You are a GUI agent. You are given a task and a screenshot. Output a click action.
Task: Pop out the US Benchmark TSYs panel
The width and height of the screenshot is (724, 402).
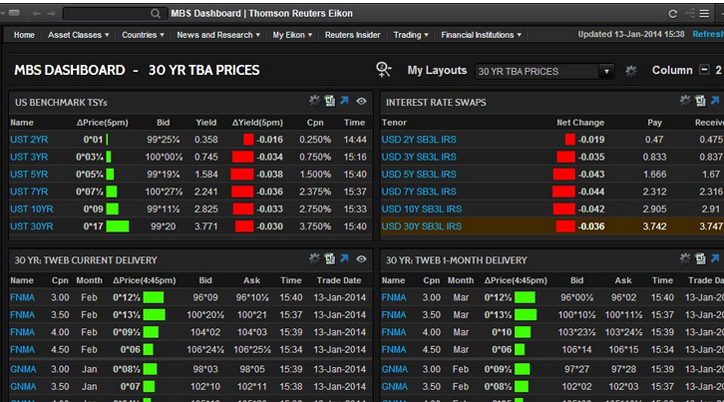344,101
